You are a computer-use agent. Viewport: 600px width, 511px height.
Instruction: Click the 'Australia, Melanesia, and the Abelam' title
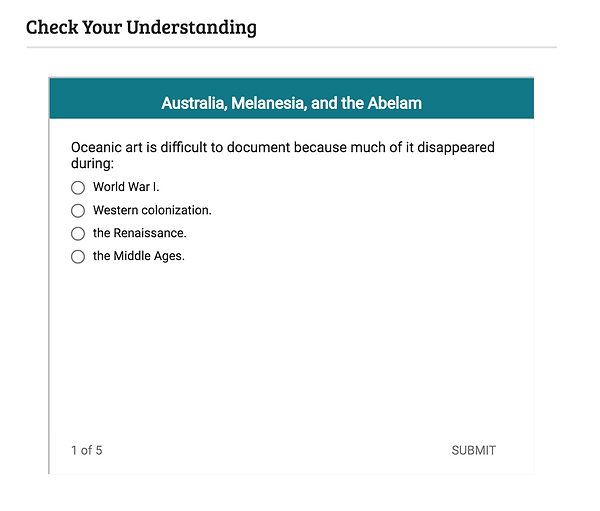point(291,103)
